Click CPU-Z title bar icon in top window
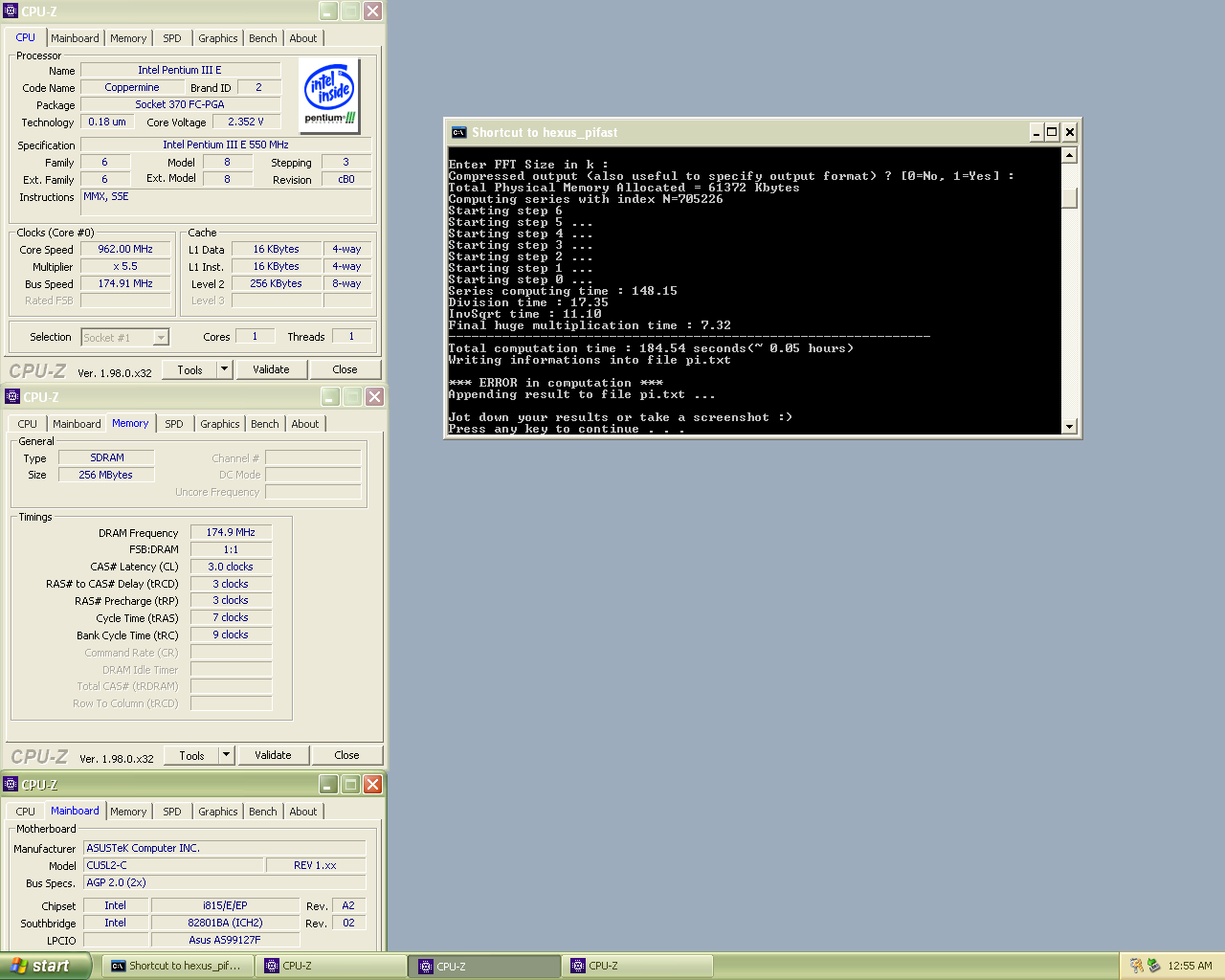Image resolution: width=1225 pixels, height=980 pixels. coord(11,11)
